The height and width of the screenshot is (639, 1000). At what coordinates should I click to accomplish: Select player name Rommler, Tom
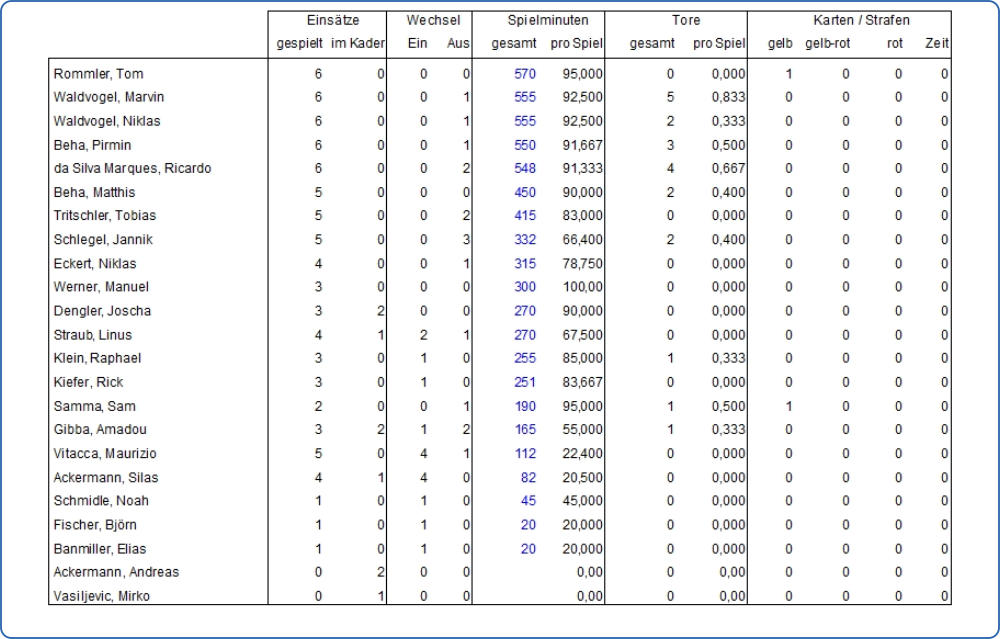(98, 74)
